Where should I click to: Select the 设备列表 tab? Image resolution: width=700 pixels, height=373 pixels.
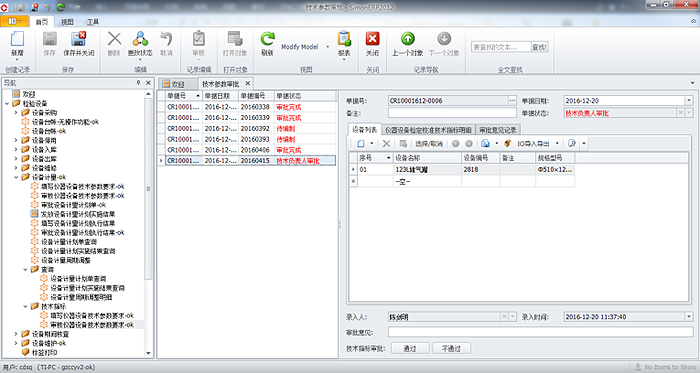(x=364, y=129)
